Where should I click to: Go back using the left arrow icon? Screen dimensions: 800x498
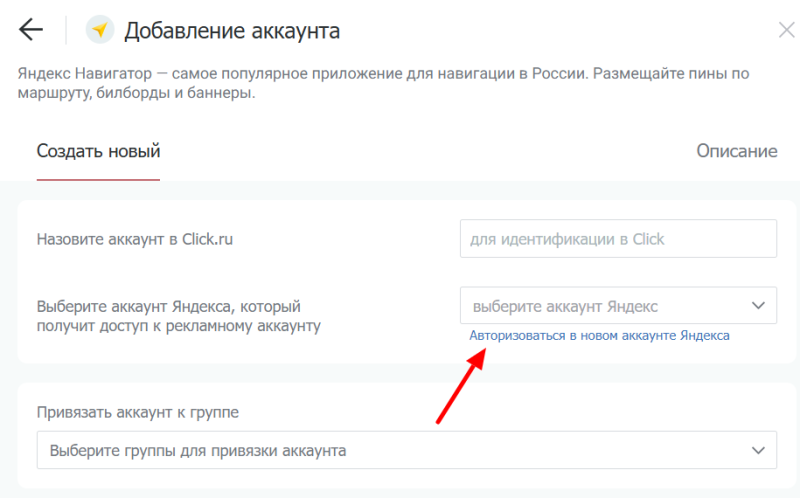[31, 30]
